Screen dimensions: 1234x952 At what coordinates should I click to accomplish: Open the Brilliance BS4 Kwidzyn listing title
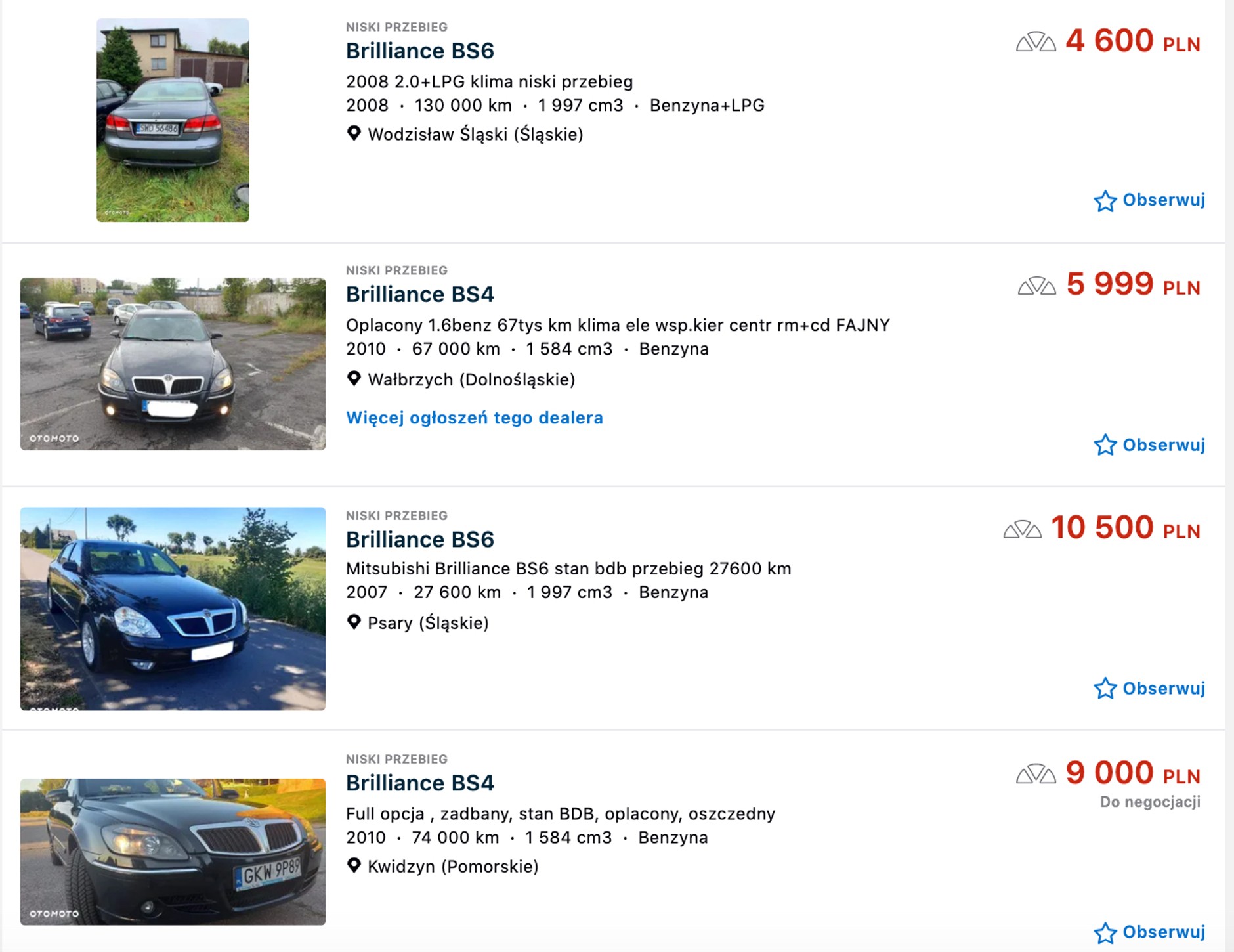[x=419, y=783]
